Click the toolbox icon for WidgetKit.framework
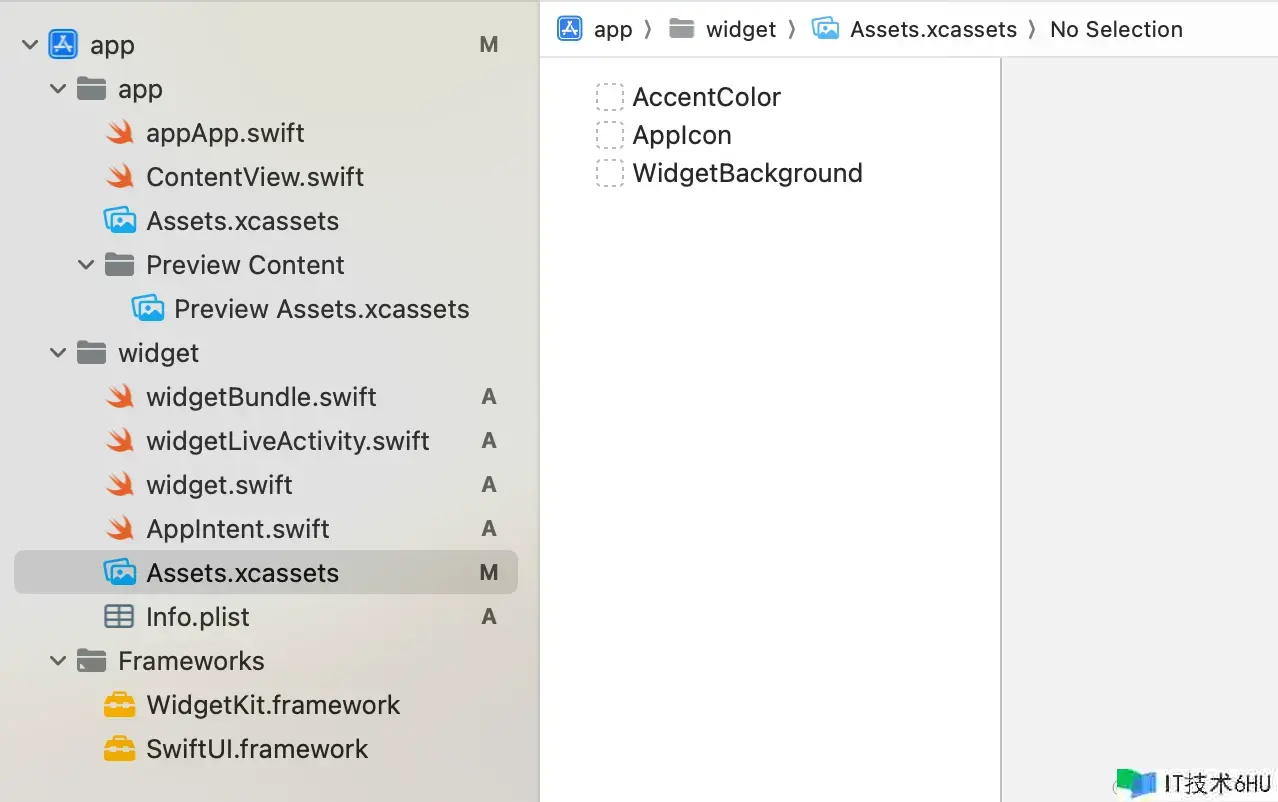 tap(119, 705)
